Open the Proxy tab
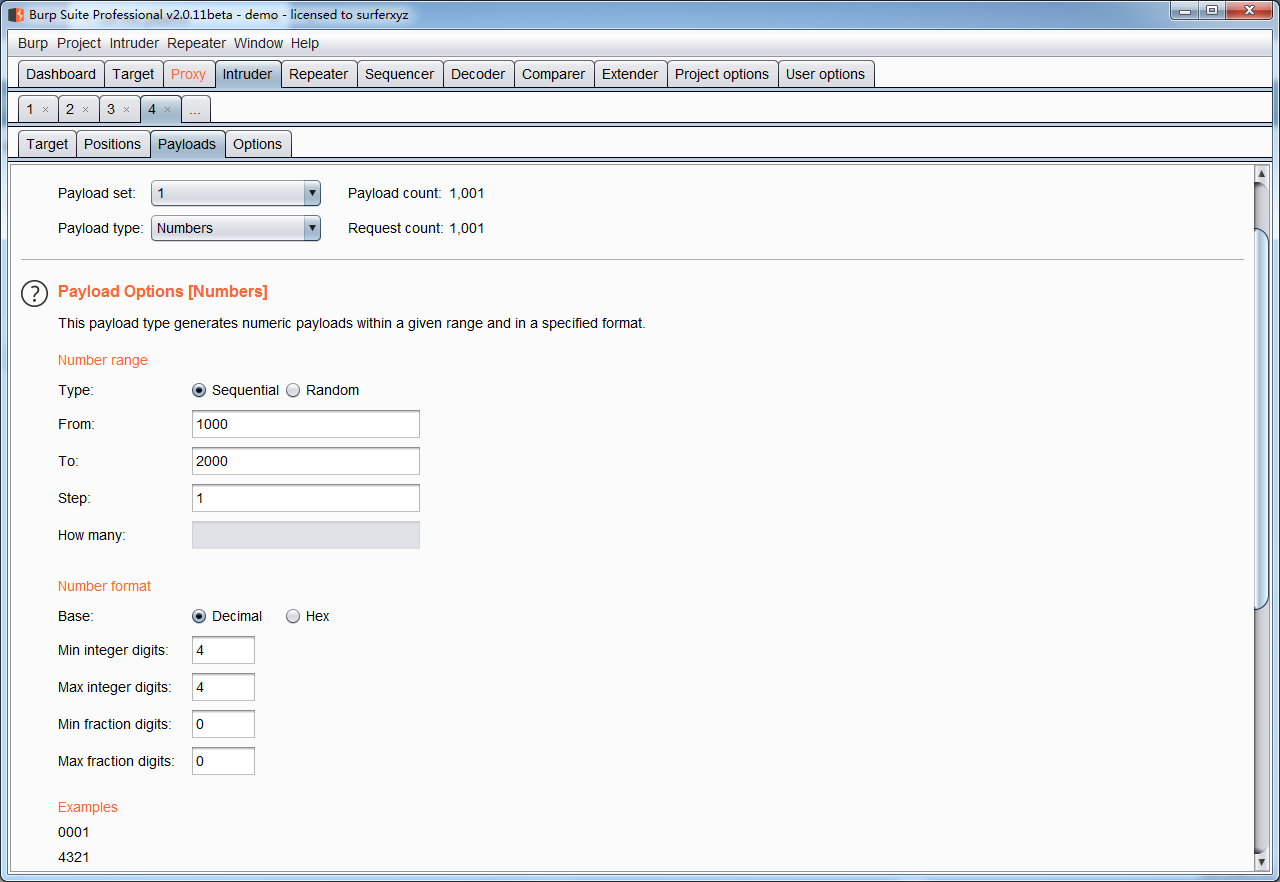The width and height of the screenshot is (1280, 882). click(x=189, y=73)
